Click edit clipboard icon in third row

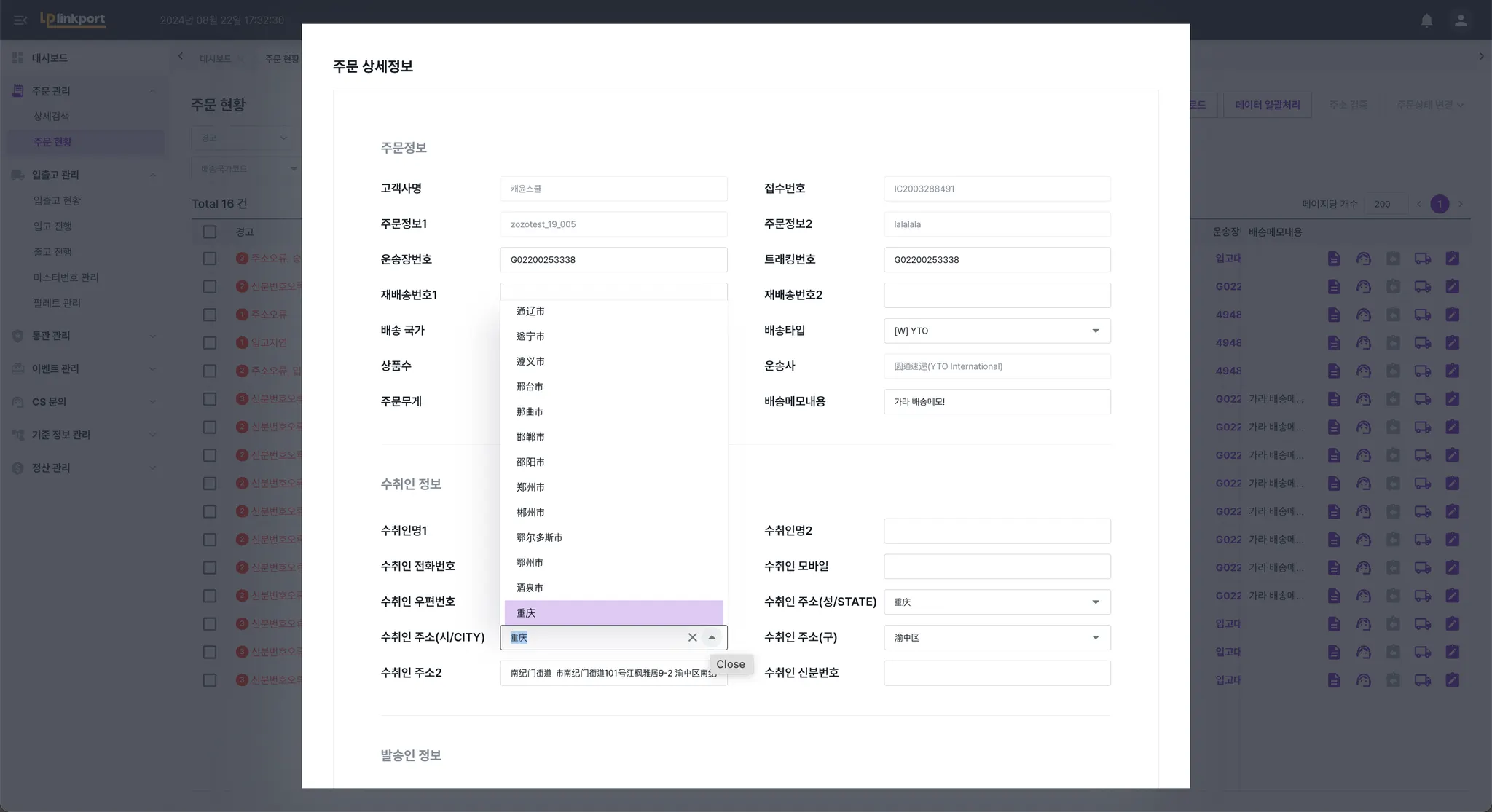tap(1452, 315)
